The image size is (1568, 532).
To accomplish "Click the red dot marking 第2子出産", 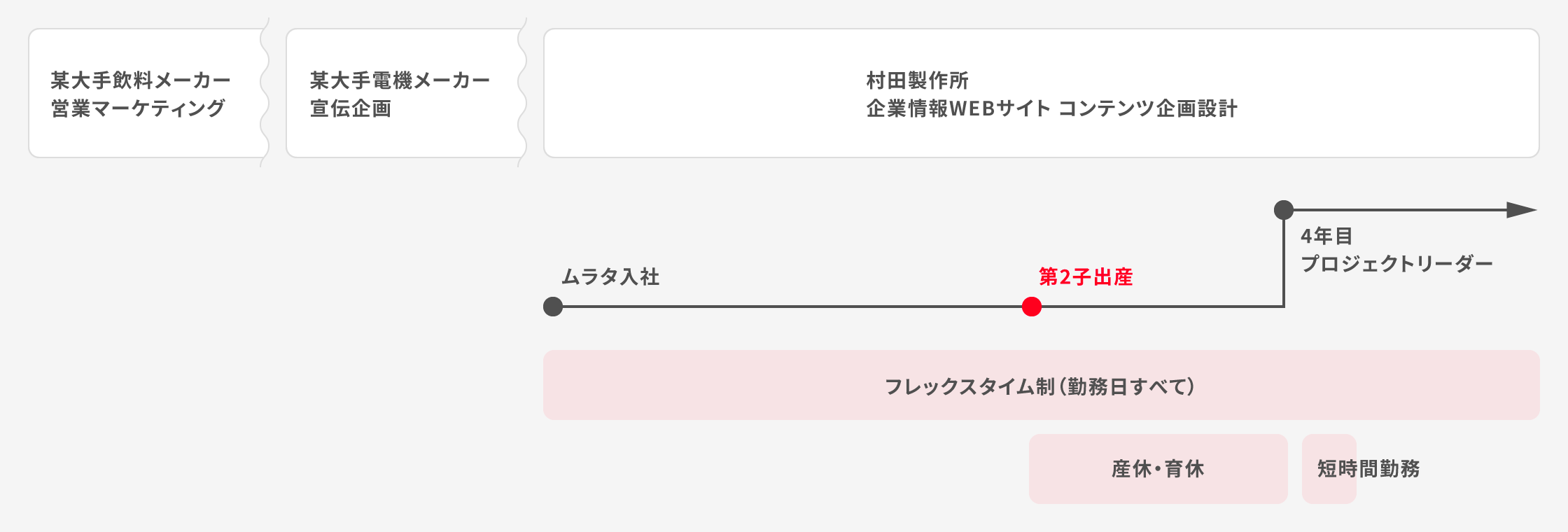I will [1031, 307].
